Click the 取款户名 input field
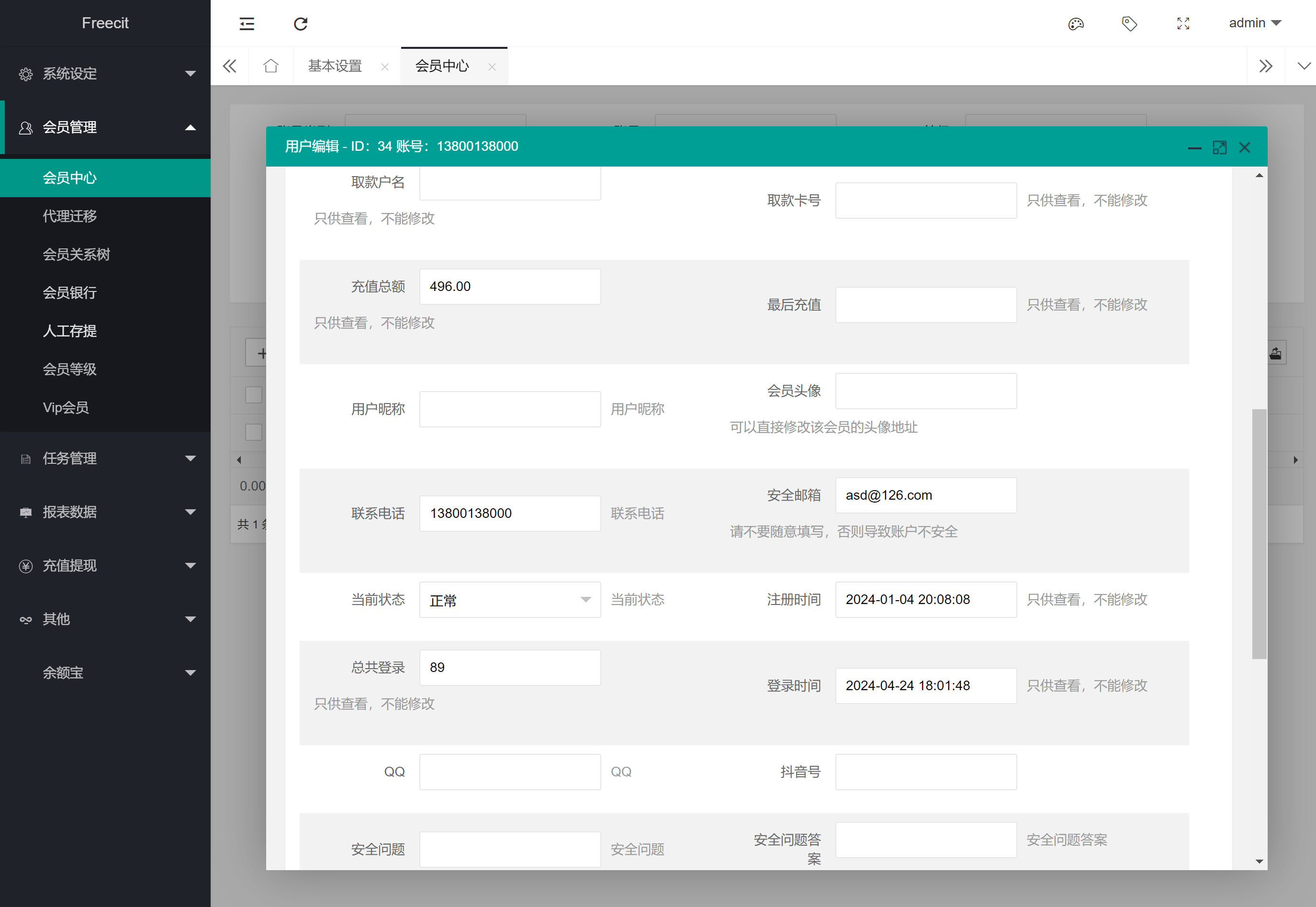The image size is (1316, 907). [510, 183]
